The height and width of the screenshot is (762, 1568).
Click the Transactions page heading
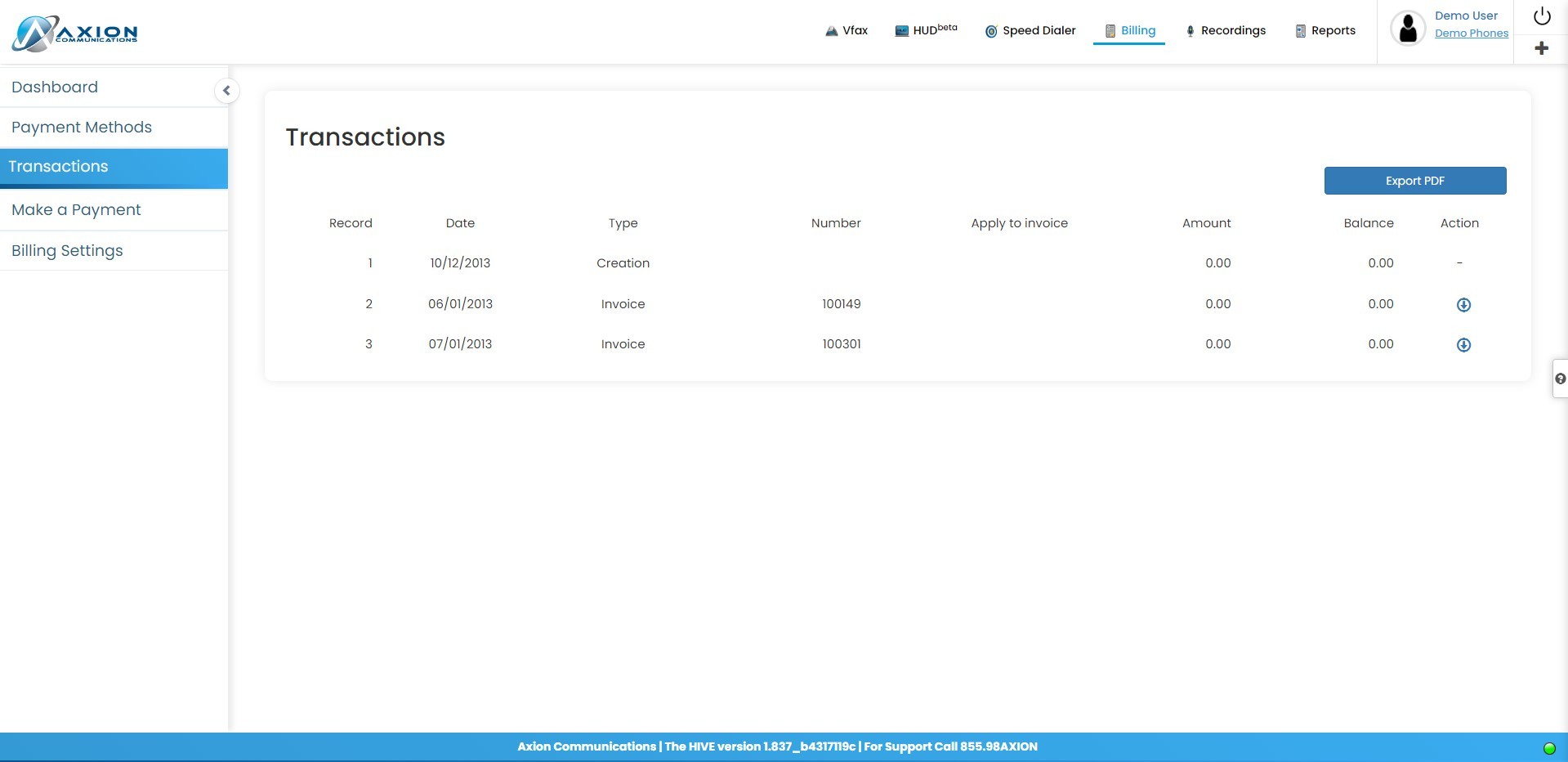pyautogui.click(x=365, y=137)
